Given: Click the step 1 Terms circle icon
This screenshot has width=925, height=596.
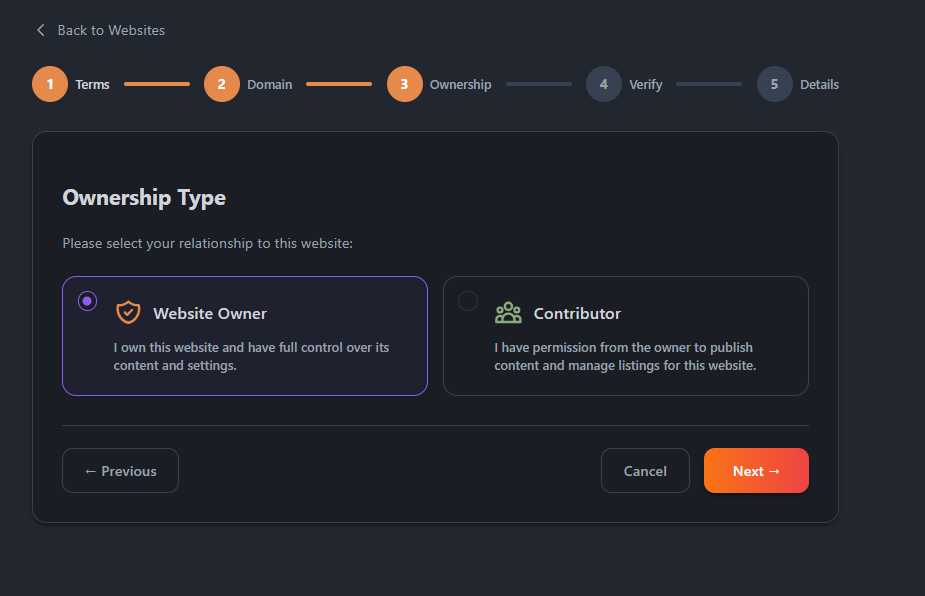Looking at the screenshot, I should (50, 84).
